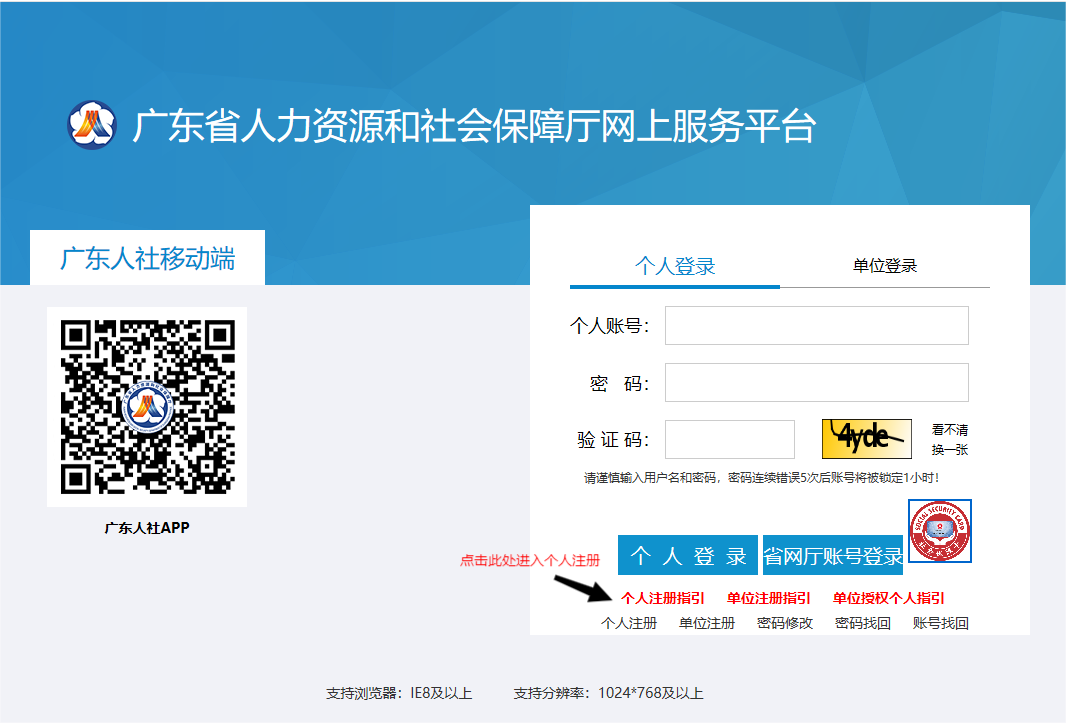Click the captcha image 4ycle
The image size is (1066, 723).
[x=866, y=438]
